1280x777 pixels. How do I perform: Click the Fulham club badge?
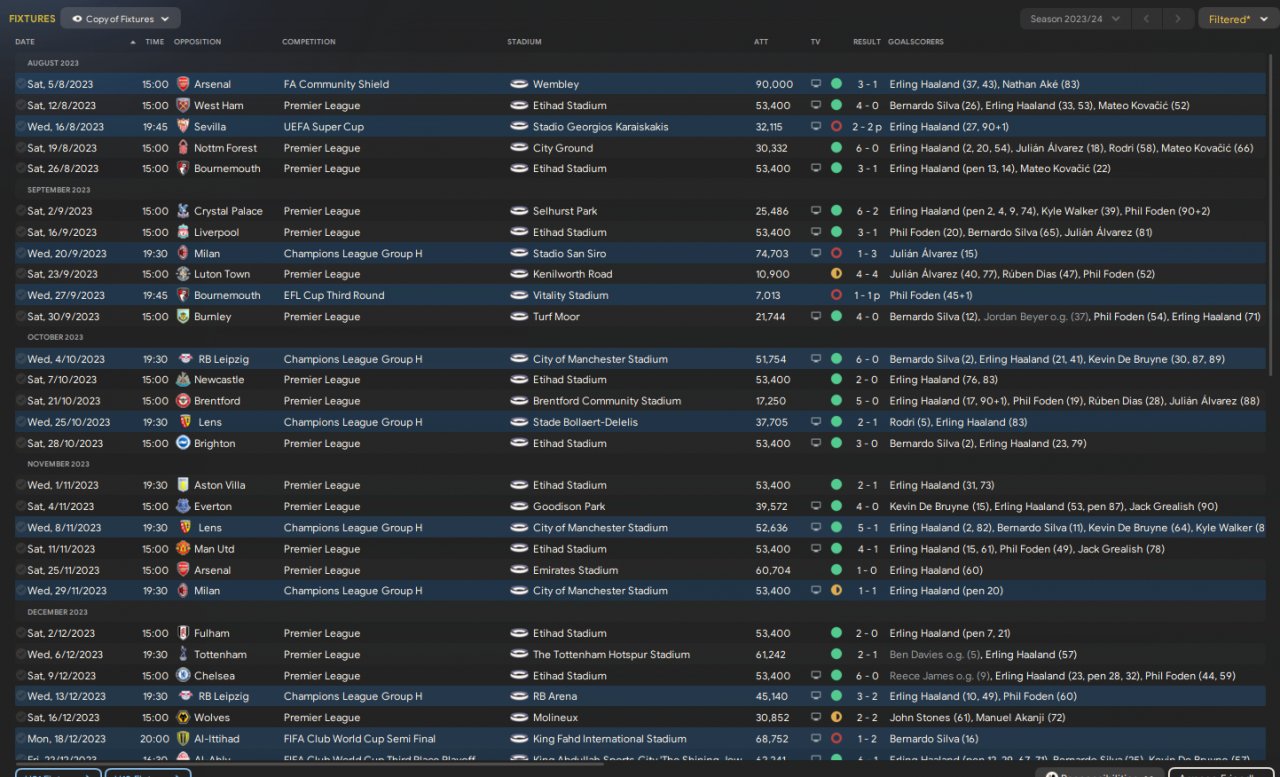(183, 633)
